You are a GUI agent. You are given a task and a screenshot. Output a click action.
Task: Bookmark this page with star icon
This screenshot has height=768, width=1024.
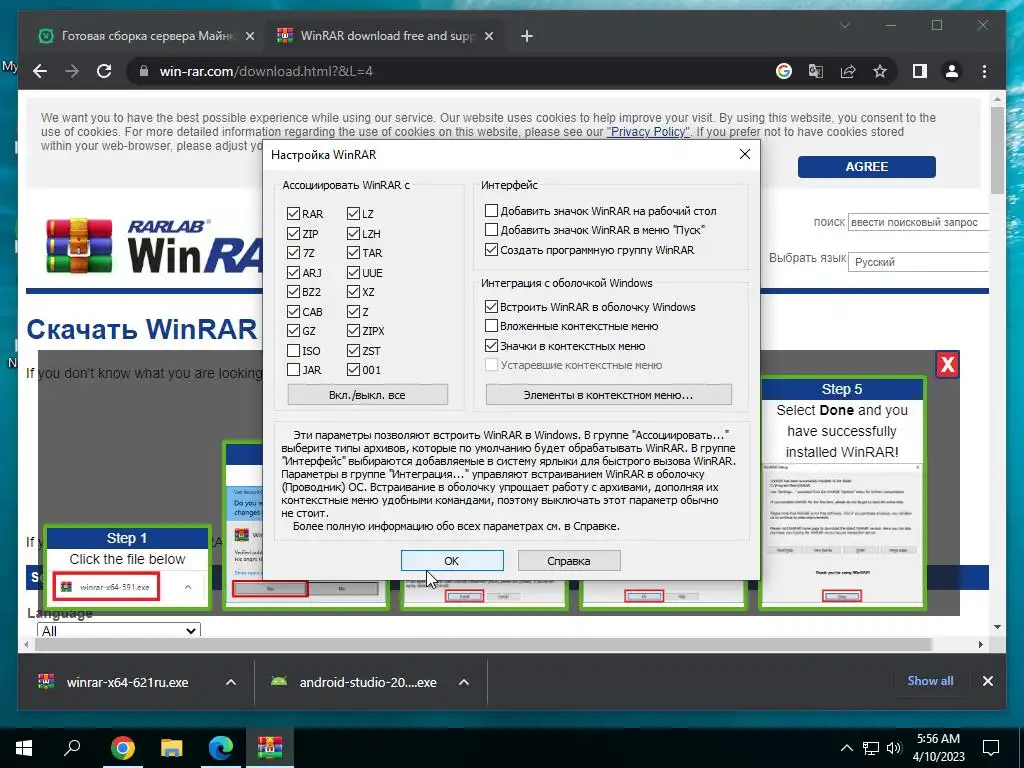(880, 71)
